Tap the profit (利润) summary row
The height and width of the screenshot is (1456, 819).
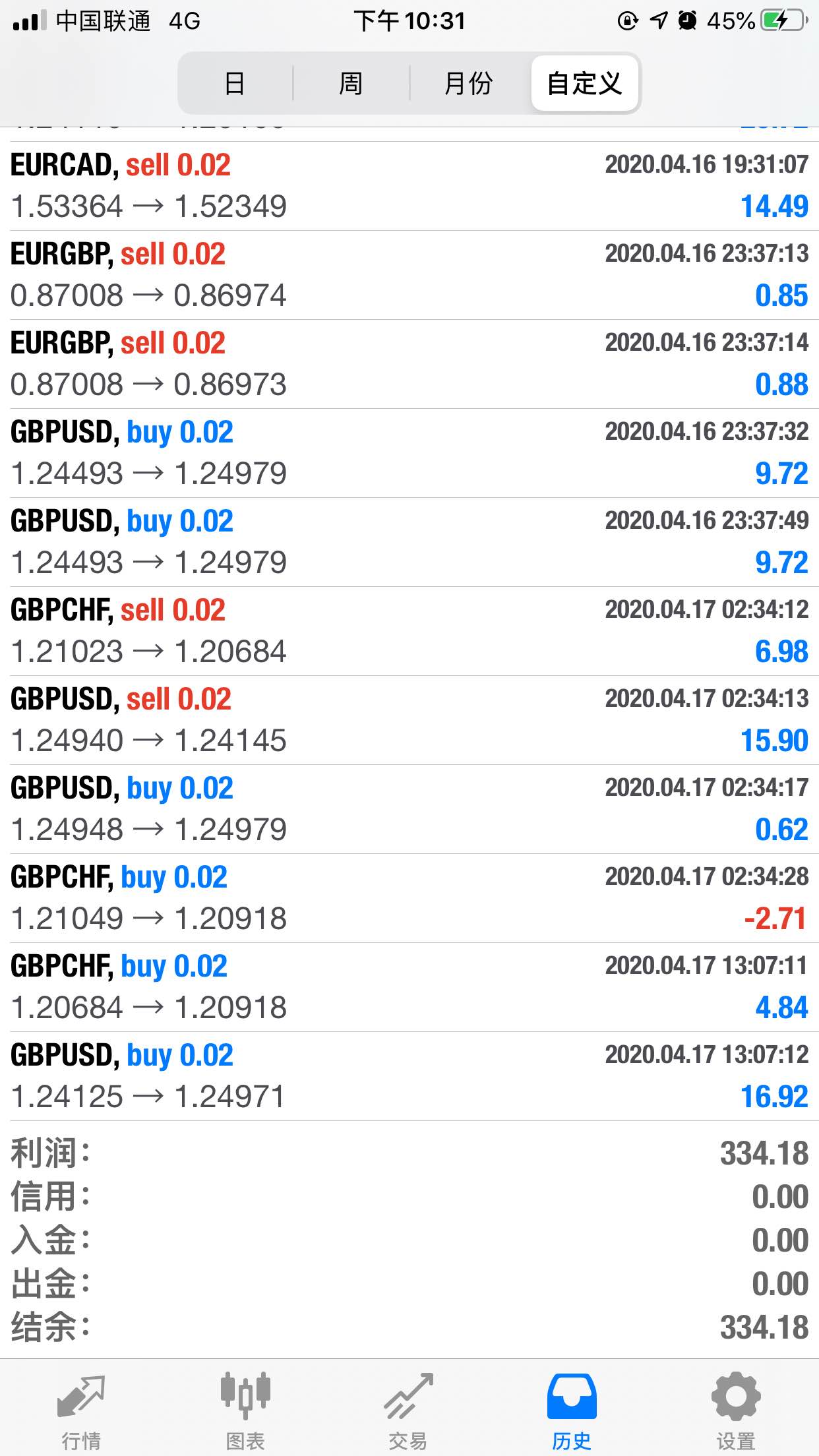pyautogui.click(x=409, y=1153)
